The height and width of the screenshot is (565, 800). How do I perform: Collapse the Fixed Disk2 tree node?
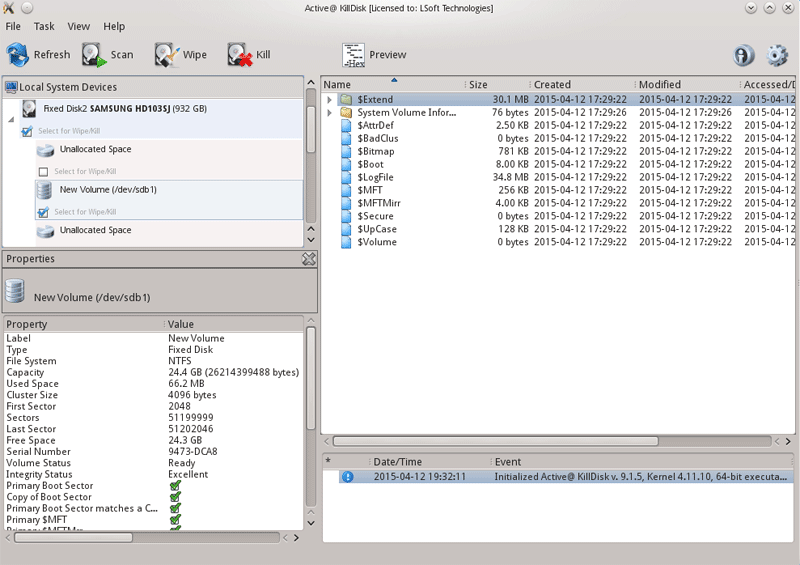(11, 120)
